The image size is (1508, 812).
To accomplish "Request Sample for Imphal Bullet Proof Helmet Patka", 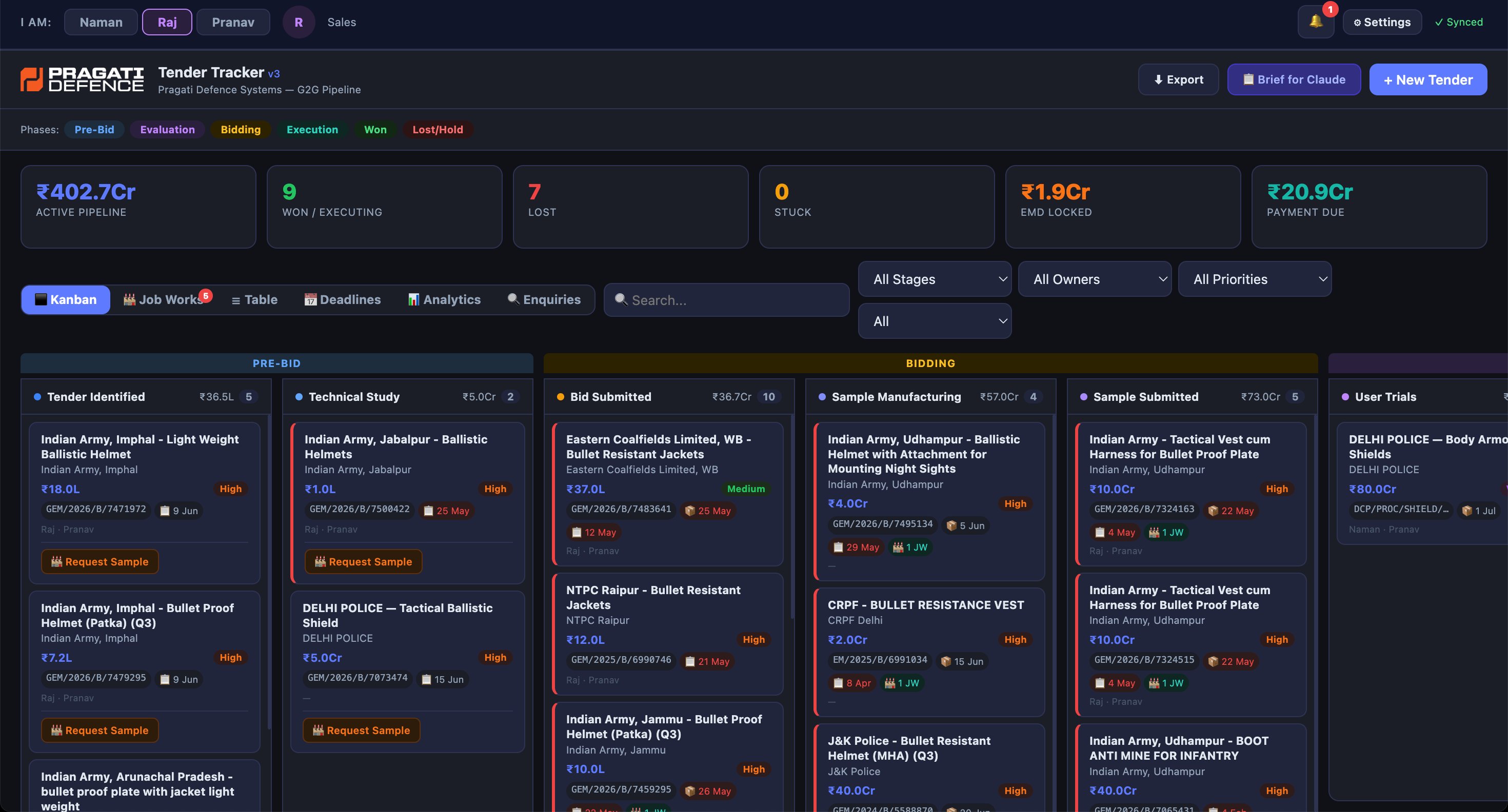I will click(100, 730).
